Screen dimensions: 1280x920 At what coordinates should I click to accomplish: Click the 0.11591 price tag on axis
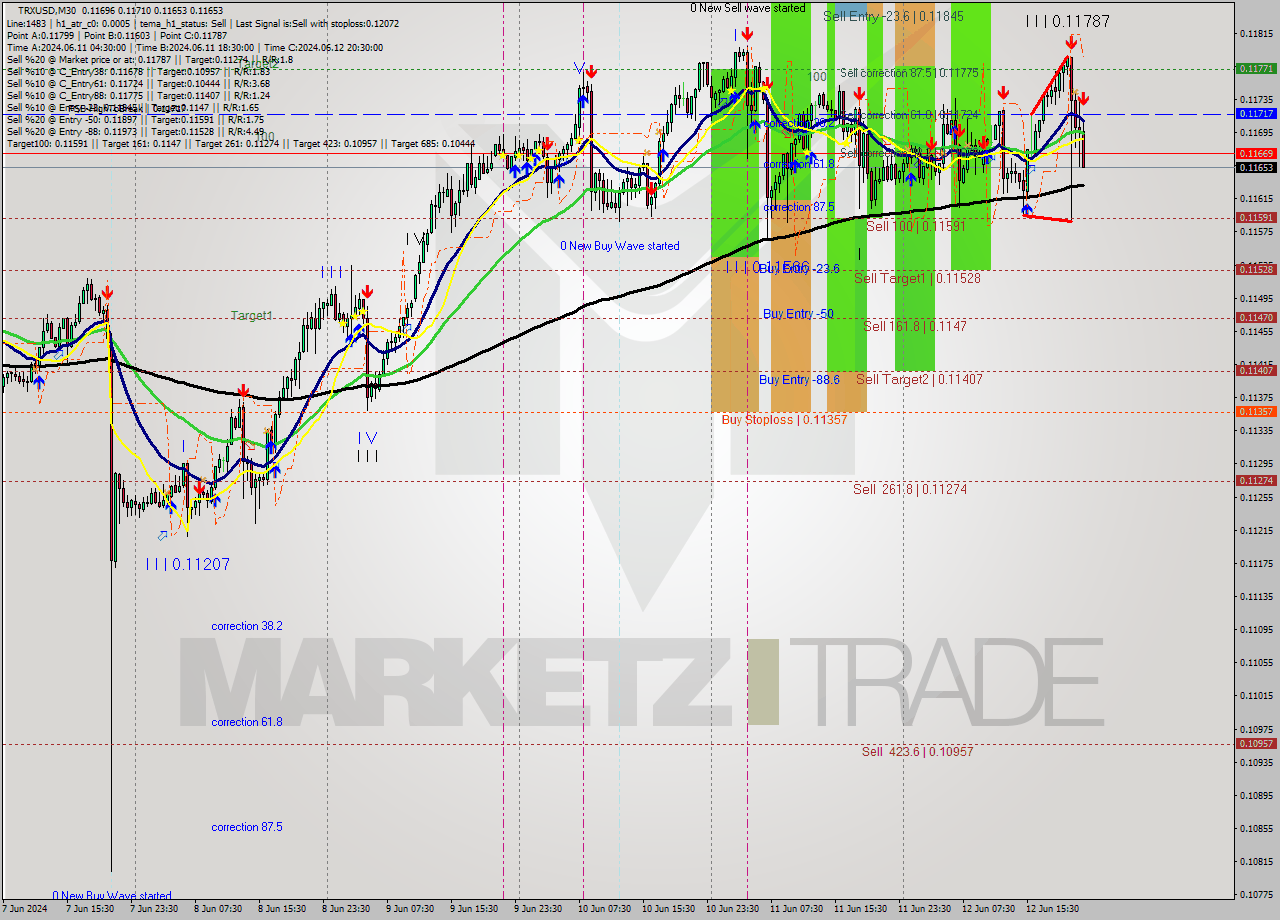(1256, 217)
